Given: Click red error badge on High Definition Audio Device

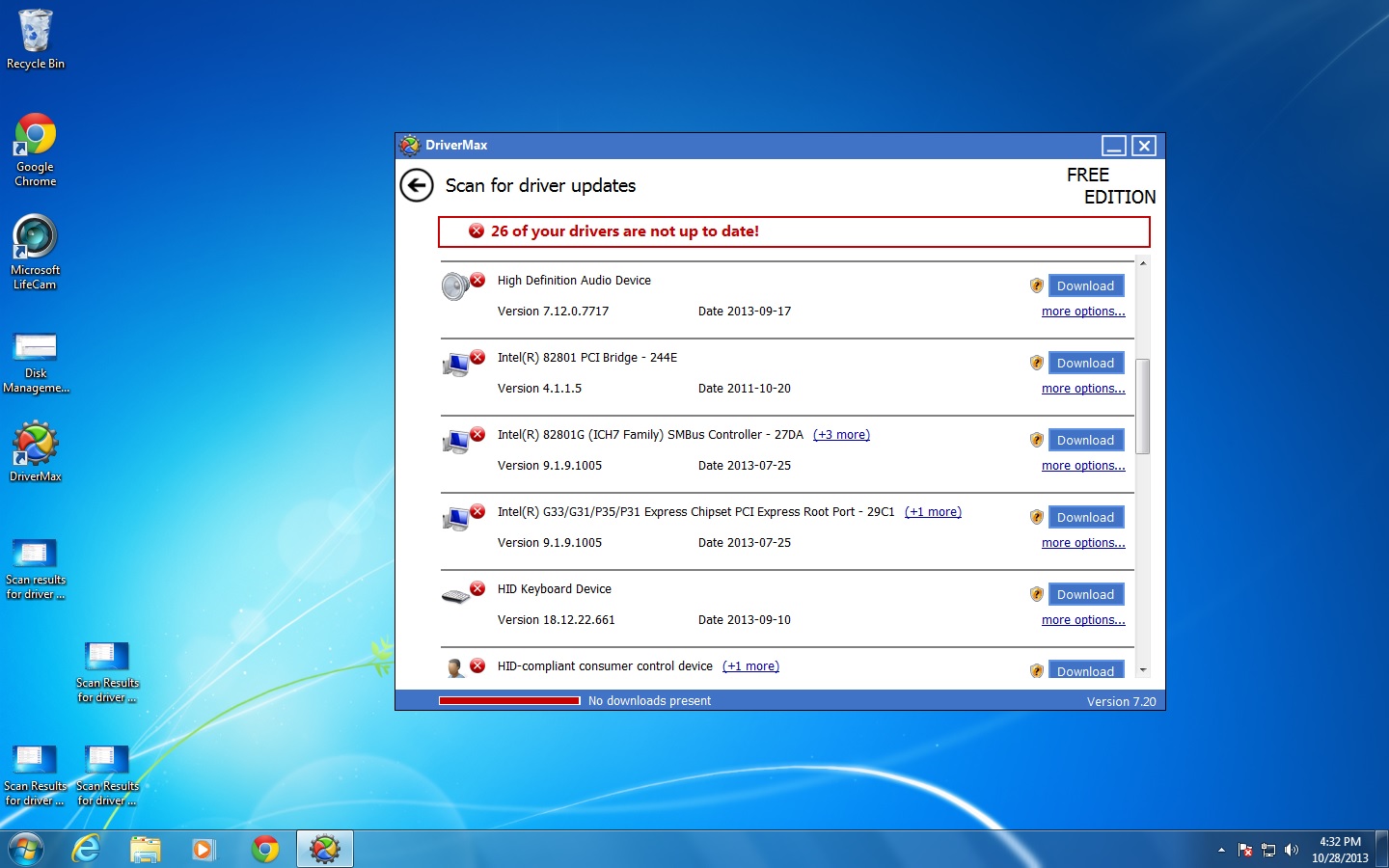Looking at the screenshot, I should coord(477,280).
